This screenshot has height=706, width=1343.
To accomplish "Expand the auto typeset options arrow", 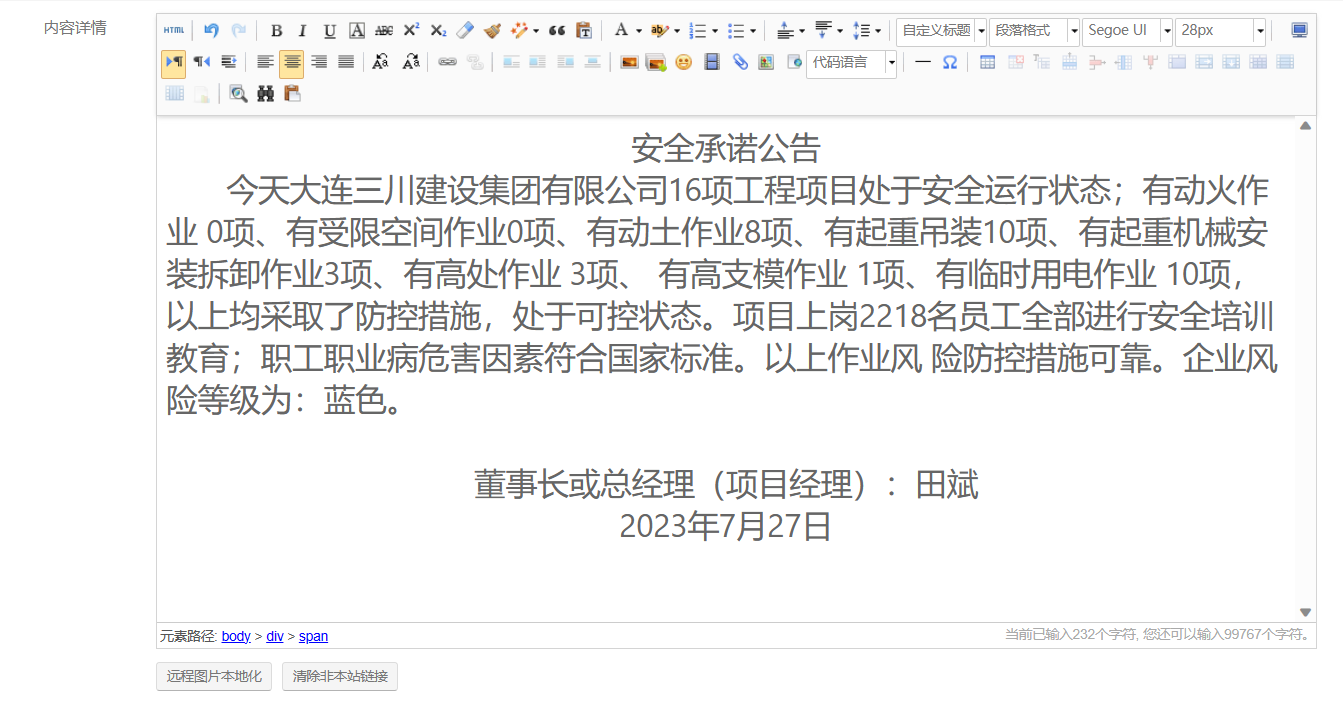I will click(x=536, y=31).
